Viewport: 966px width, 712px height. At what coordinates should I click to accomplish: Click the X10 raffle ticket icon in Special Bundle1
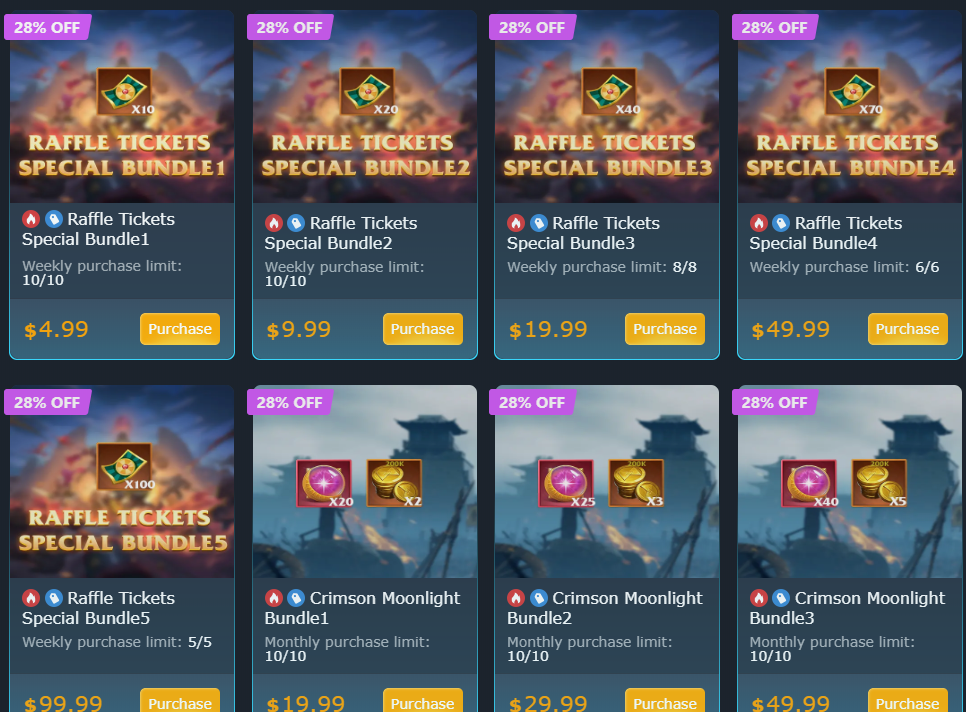[124, 91]
